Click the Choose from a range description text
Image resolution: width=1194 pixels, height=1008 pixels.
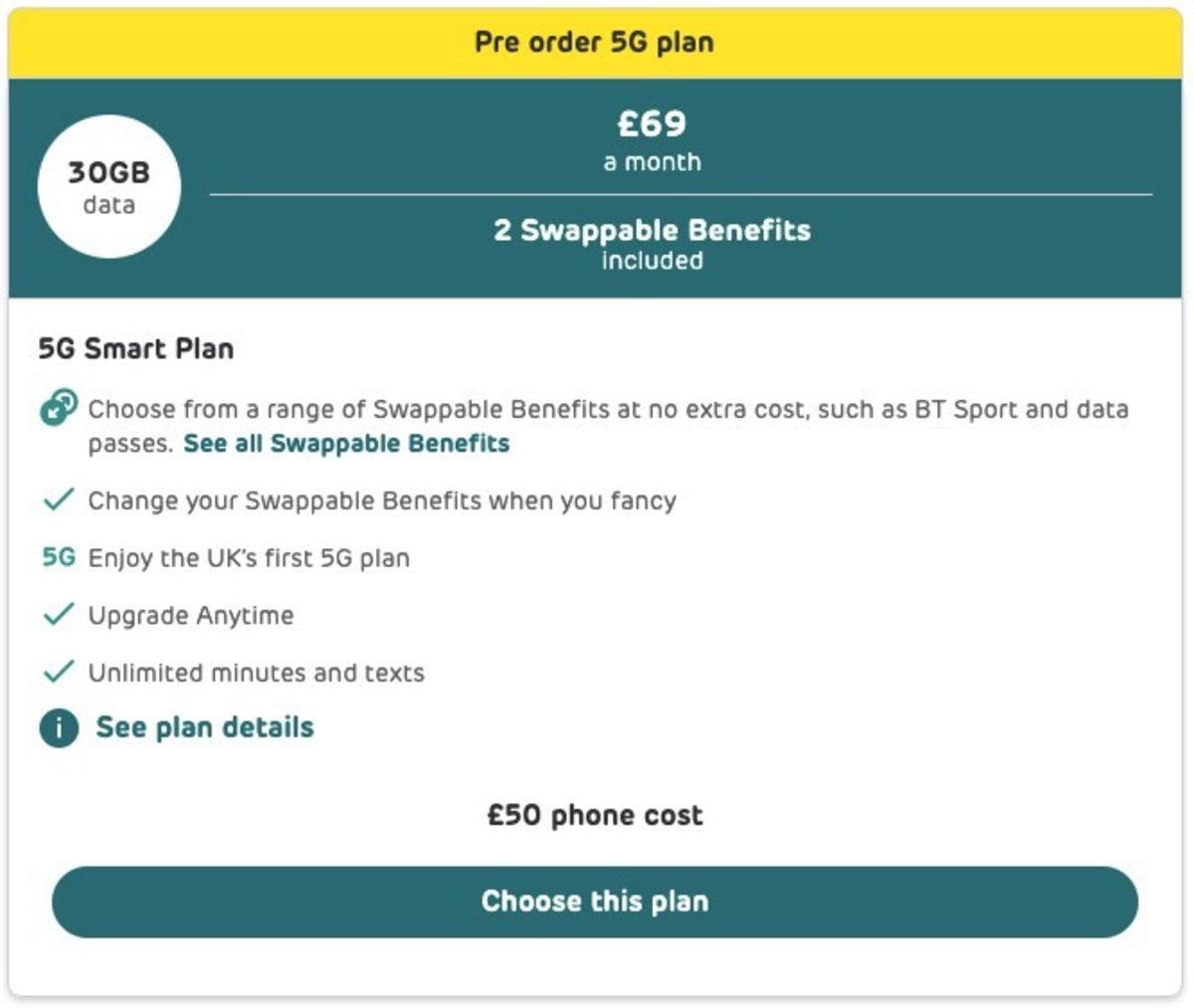click(608, 409)
